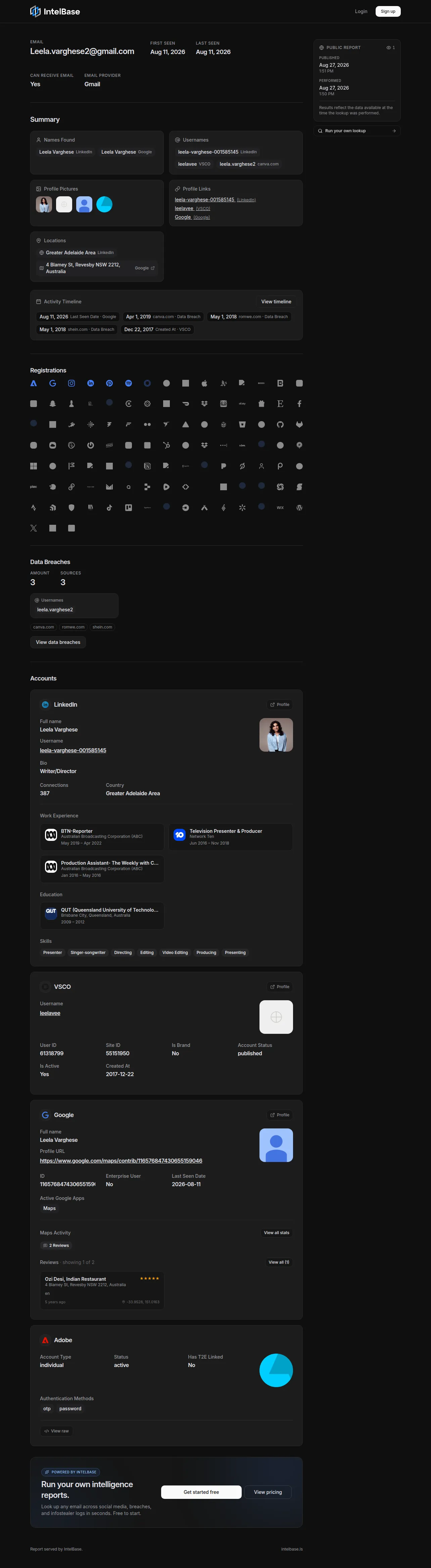Open the LinkedIn account Profile button

pyautogui.click(x=280, y=705)
